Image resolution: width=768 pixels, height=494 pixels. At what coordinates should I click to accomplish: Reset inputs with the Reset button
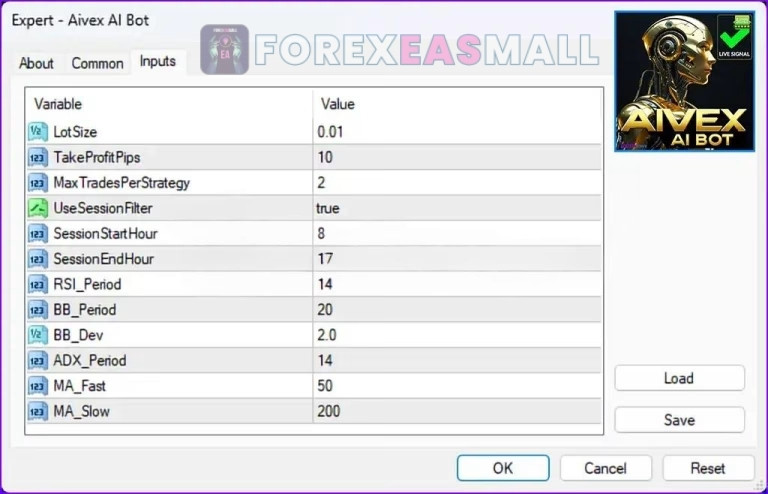708,468
